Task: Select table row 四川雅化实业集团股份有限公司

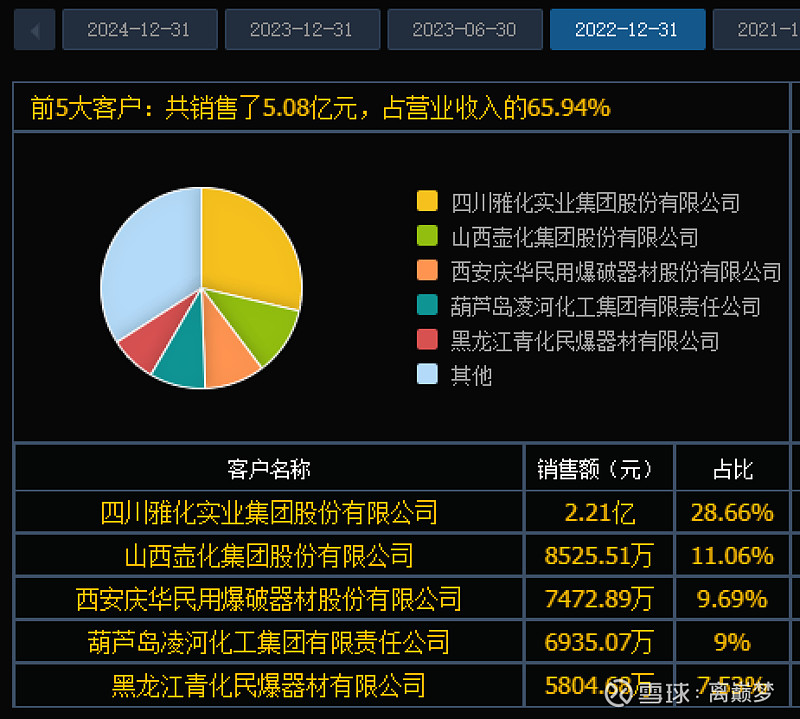Action: [x=402, y=512]
